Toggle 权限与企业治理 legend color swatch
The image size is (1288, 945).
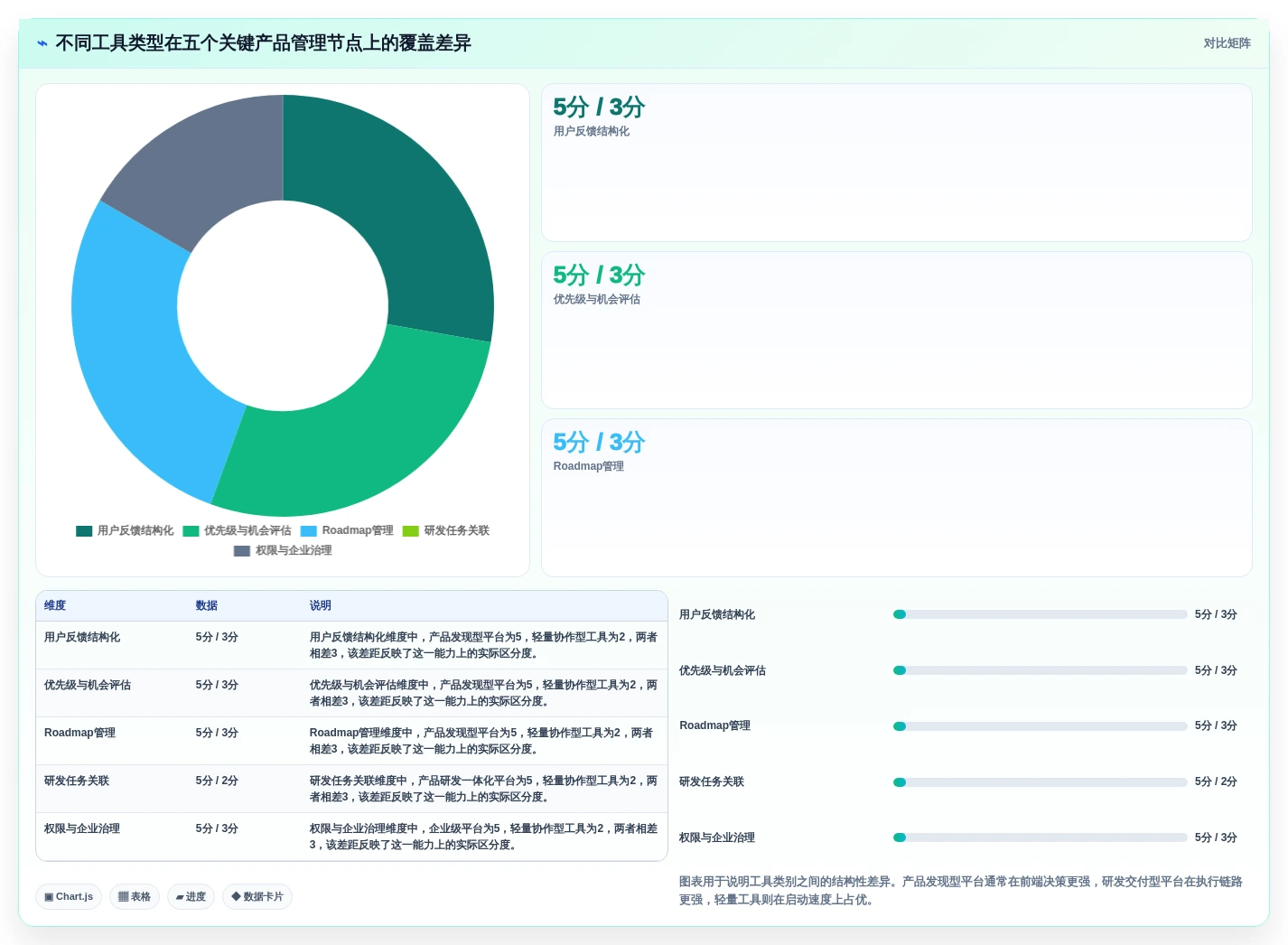coord(242,551)
